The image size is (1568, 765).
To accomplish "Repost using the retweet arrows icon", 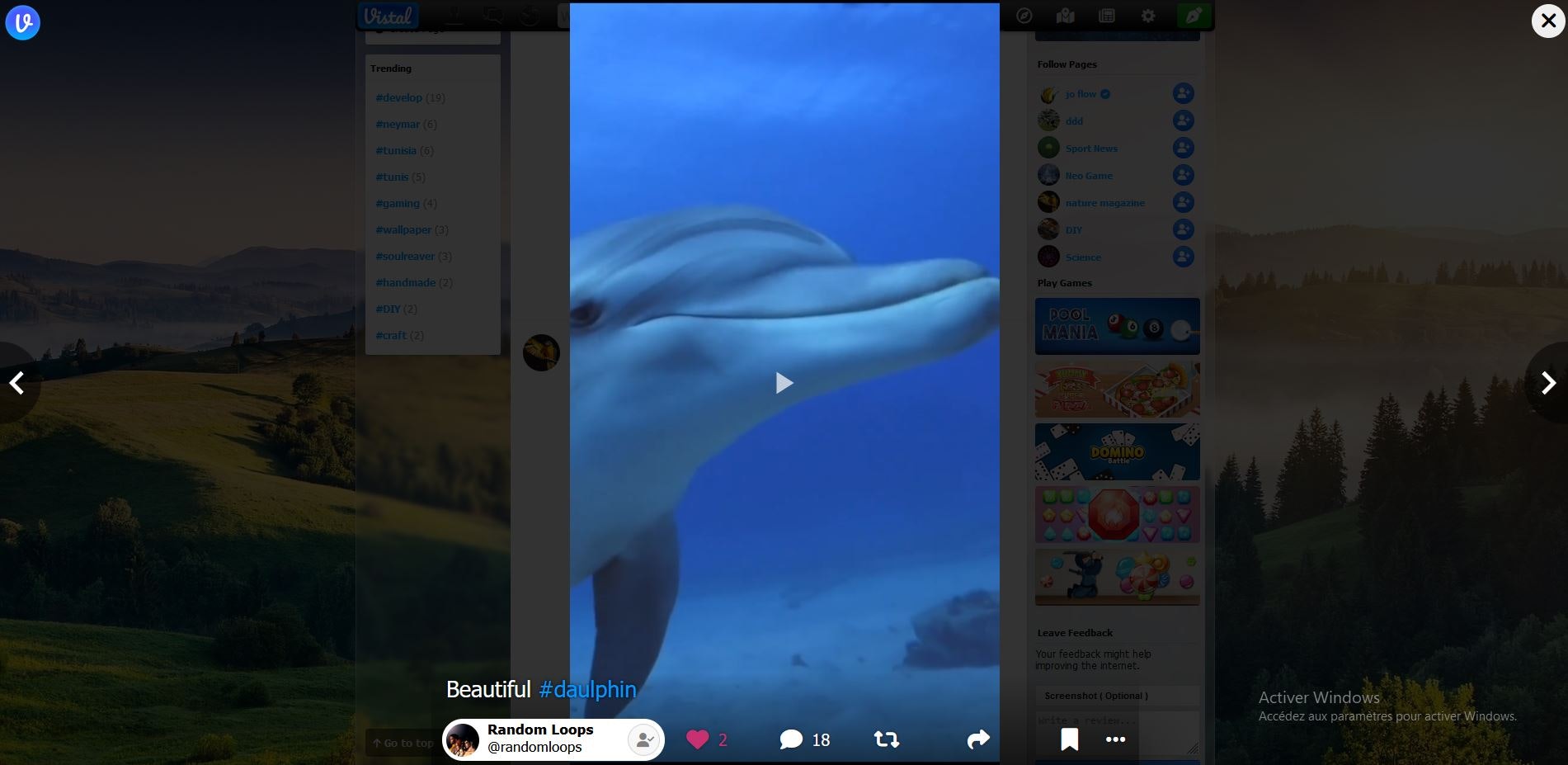I will point(887,739).
